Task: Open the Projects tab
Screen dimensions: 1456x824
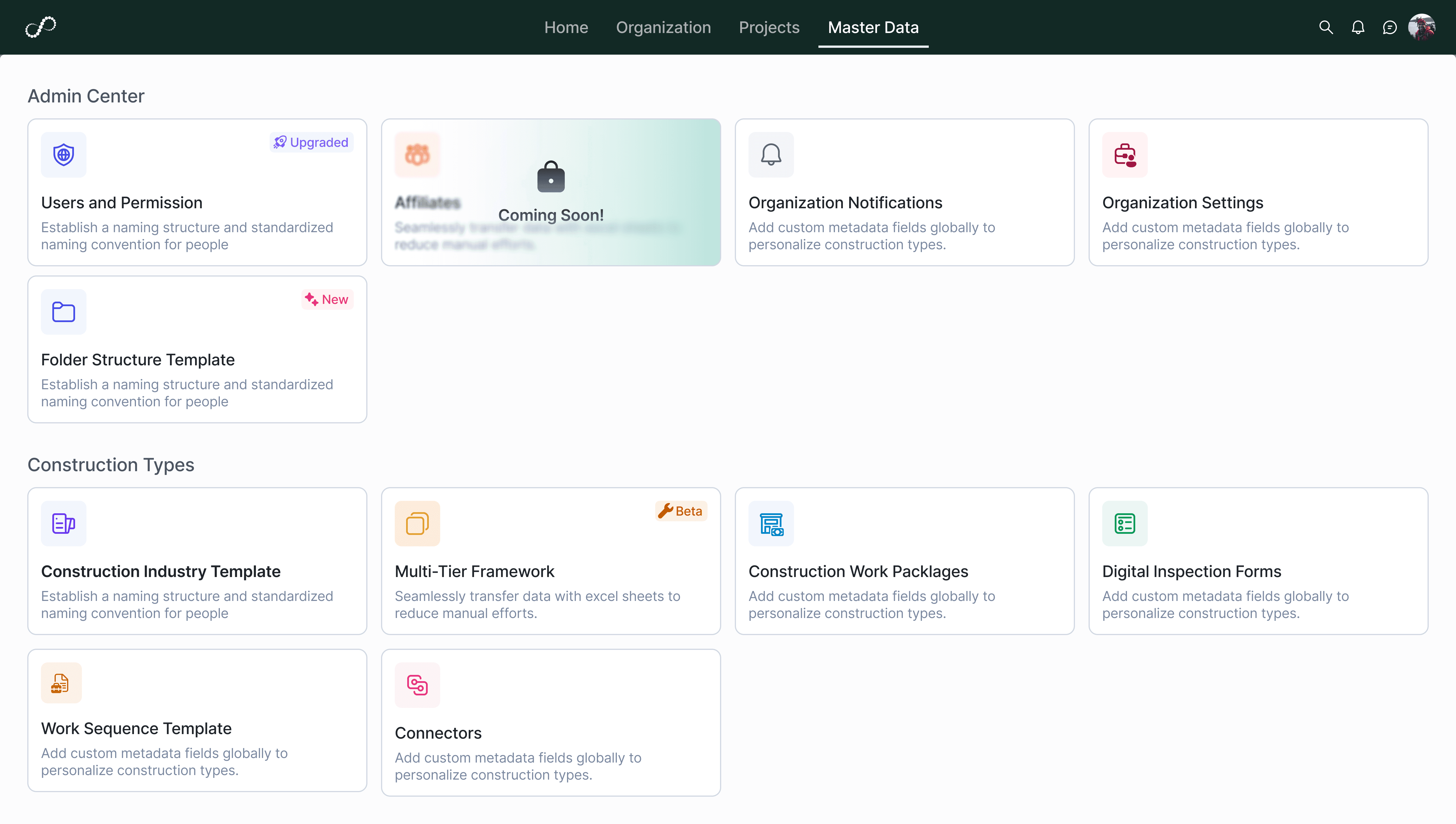Action: [769, 27]
